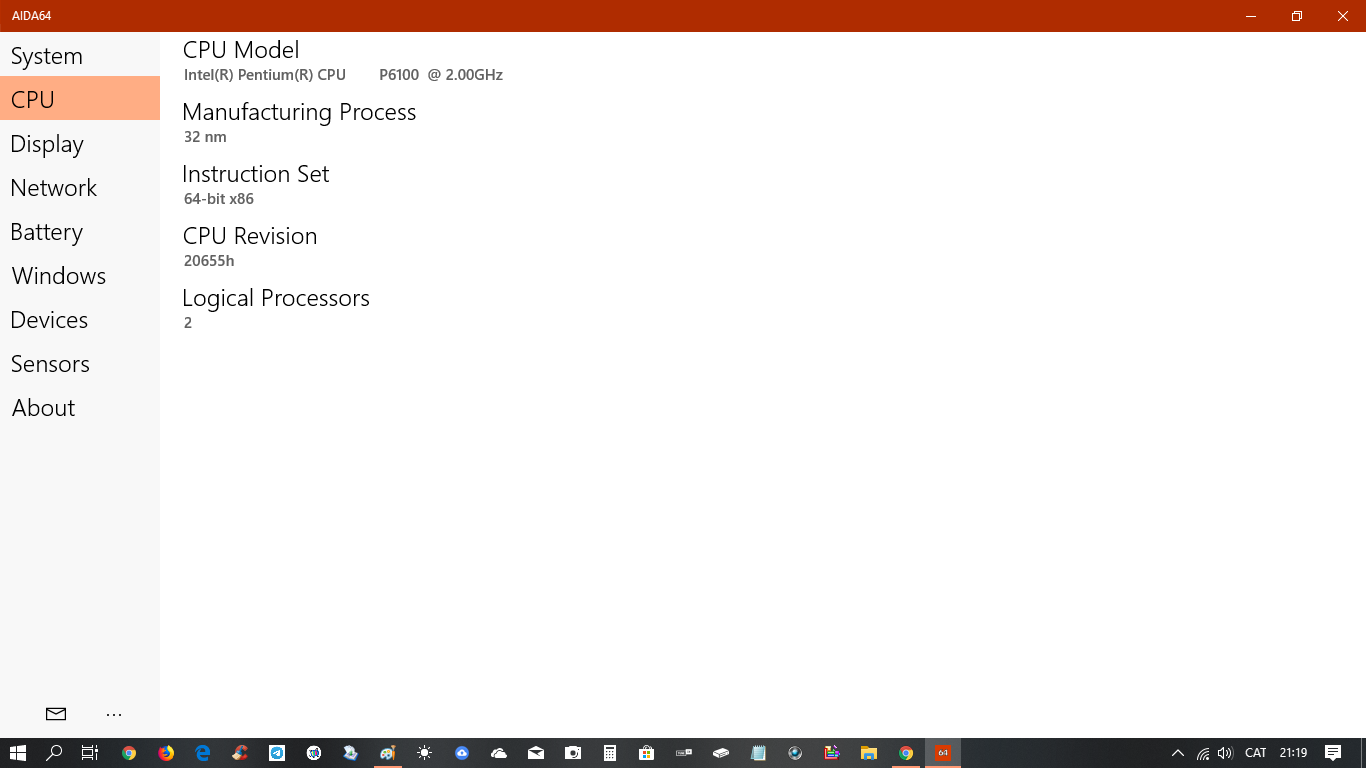Image resolution: width=1366 pixels, height=768 pixels.
Task: Restore down the AIDA64 window
Action: point(1297,16)
